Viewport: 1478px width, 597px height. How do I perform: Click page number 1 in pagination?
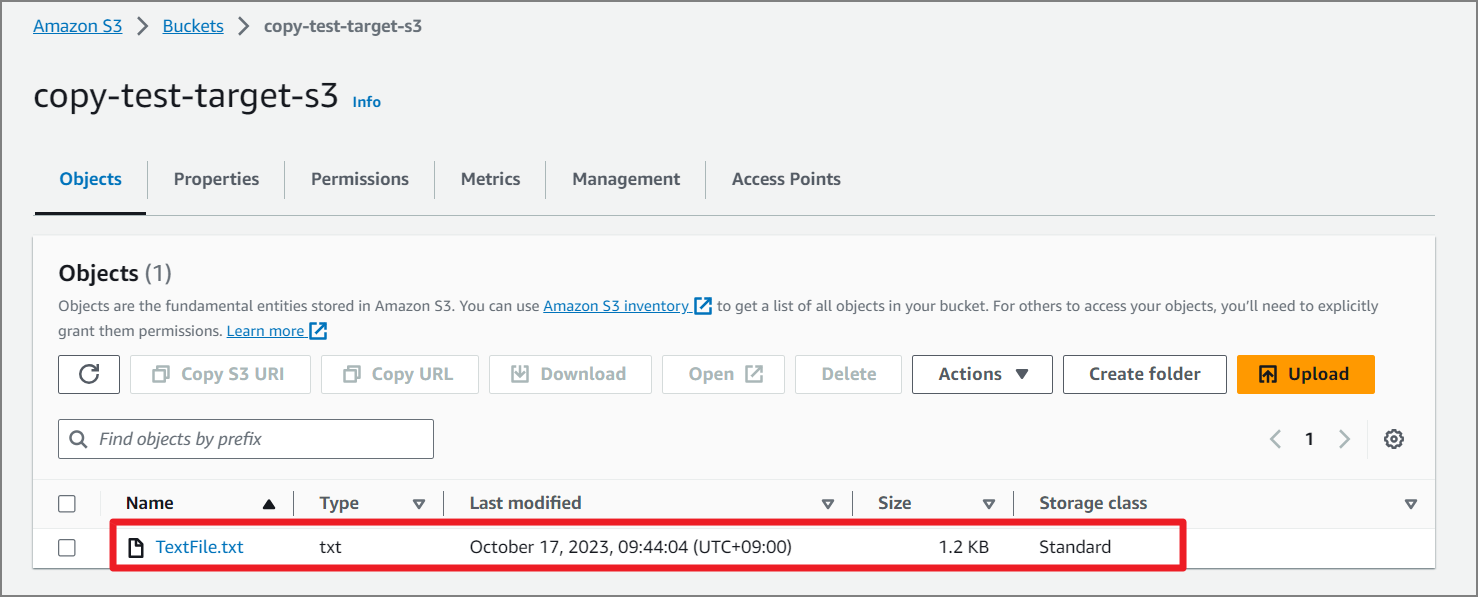pos(1309,439)
